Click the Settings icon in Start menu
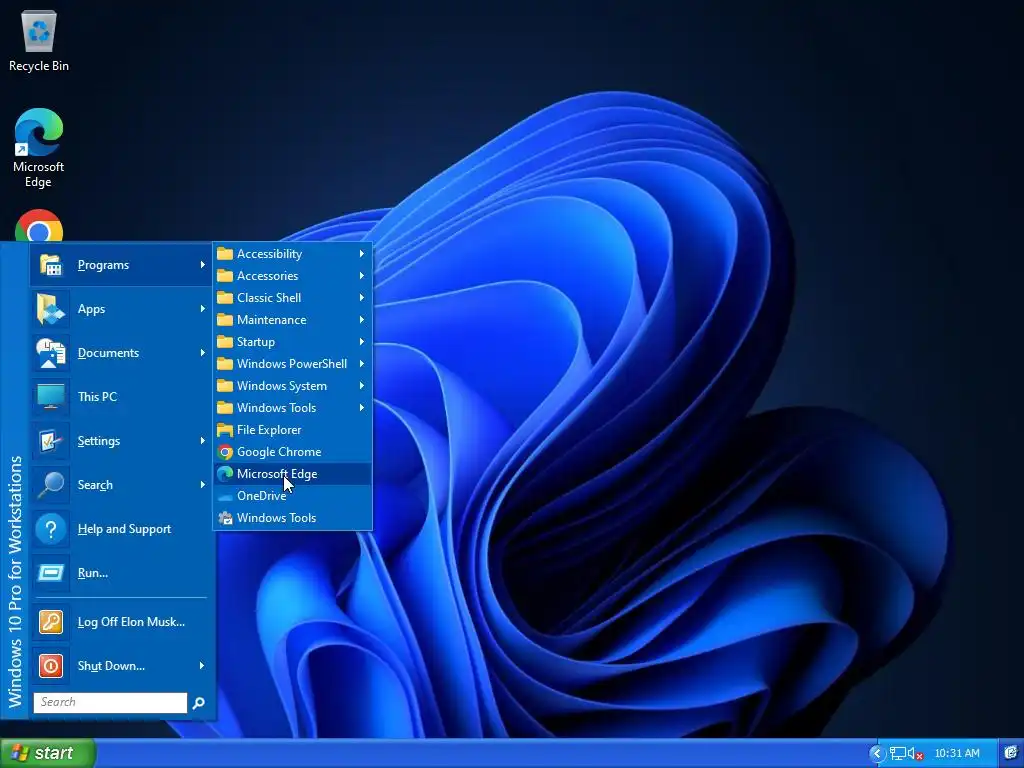1024x768 pixels. [x=50, y=441]
